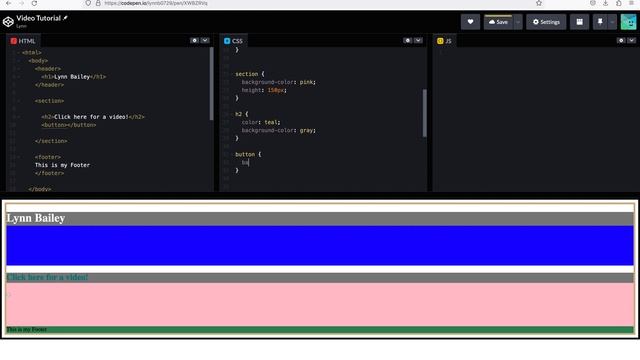Collapse fold arrow beside <header> tag

point(19,69)
